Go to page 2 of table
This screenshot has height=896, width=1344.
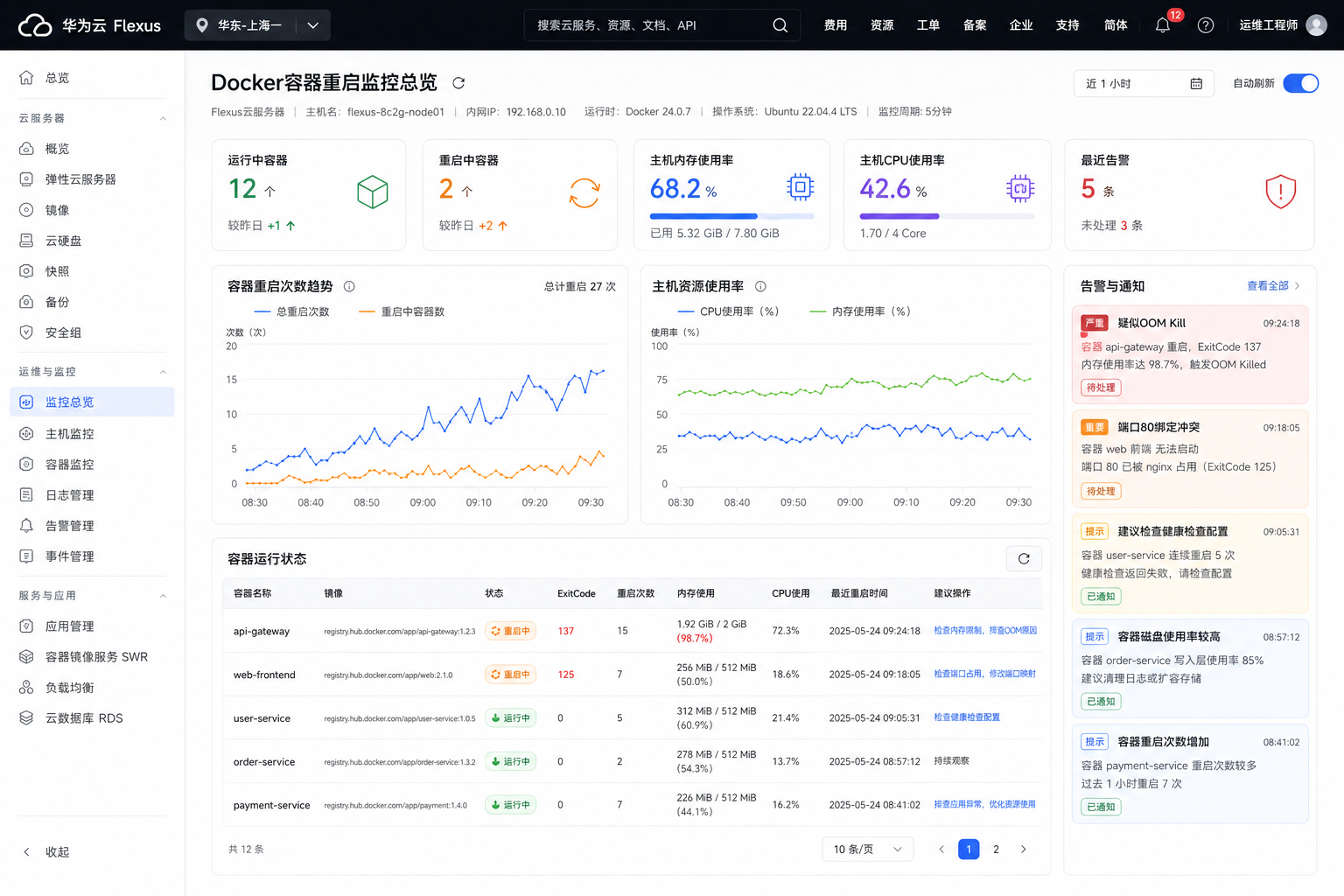tap(996, 850)
